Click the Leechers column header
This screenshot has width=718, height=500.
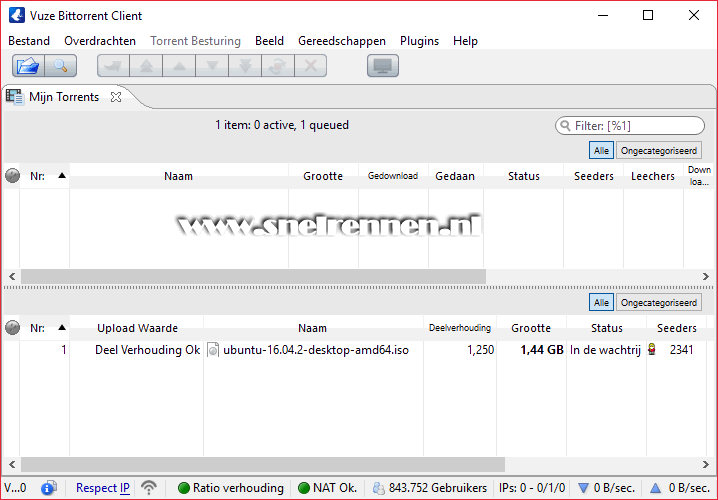point(653,176)
